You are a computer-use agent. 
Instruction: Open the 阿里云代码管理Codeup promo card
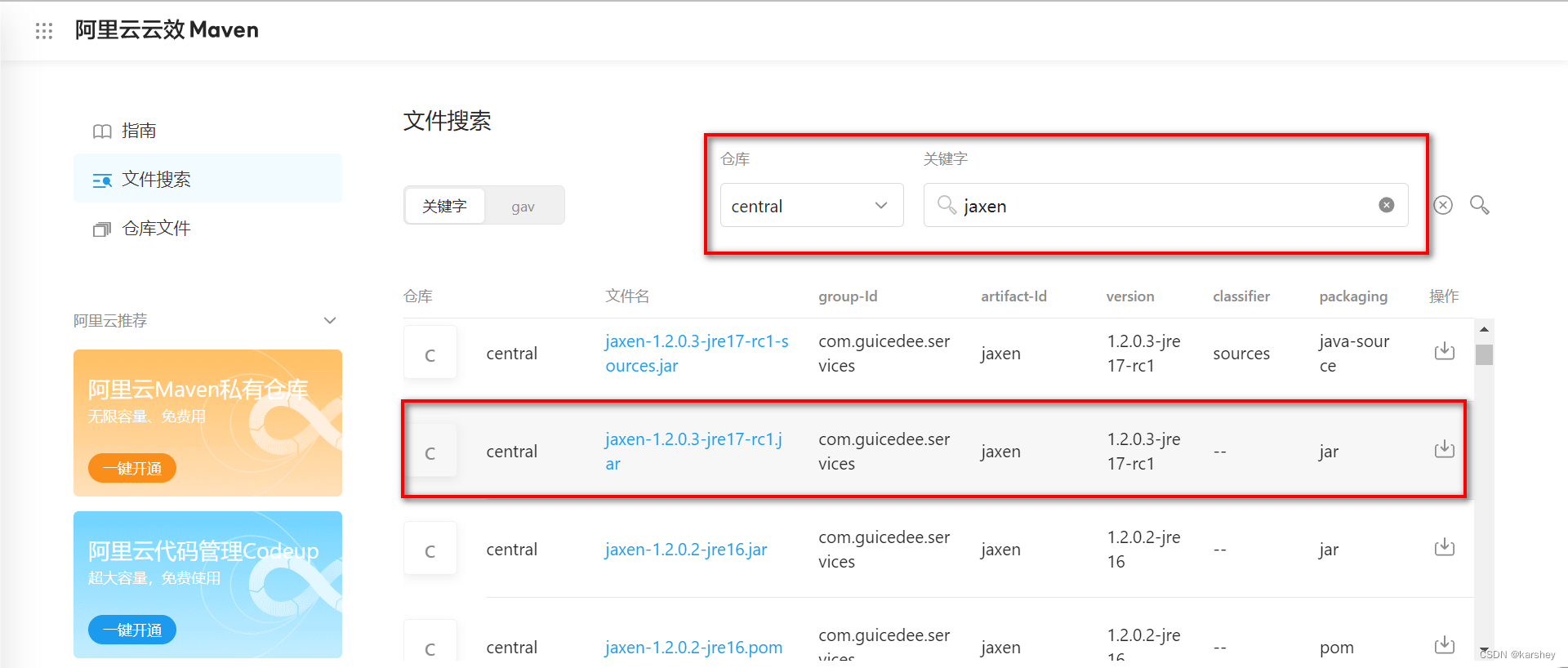click(x=207, y=585)
